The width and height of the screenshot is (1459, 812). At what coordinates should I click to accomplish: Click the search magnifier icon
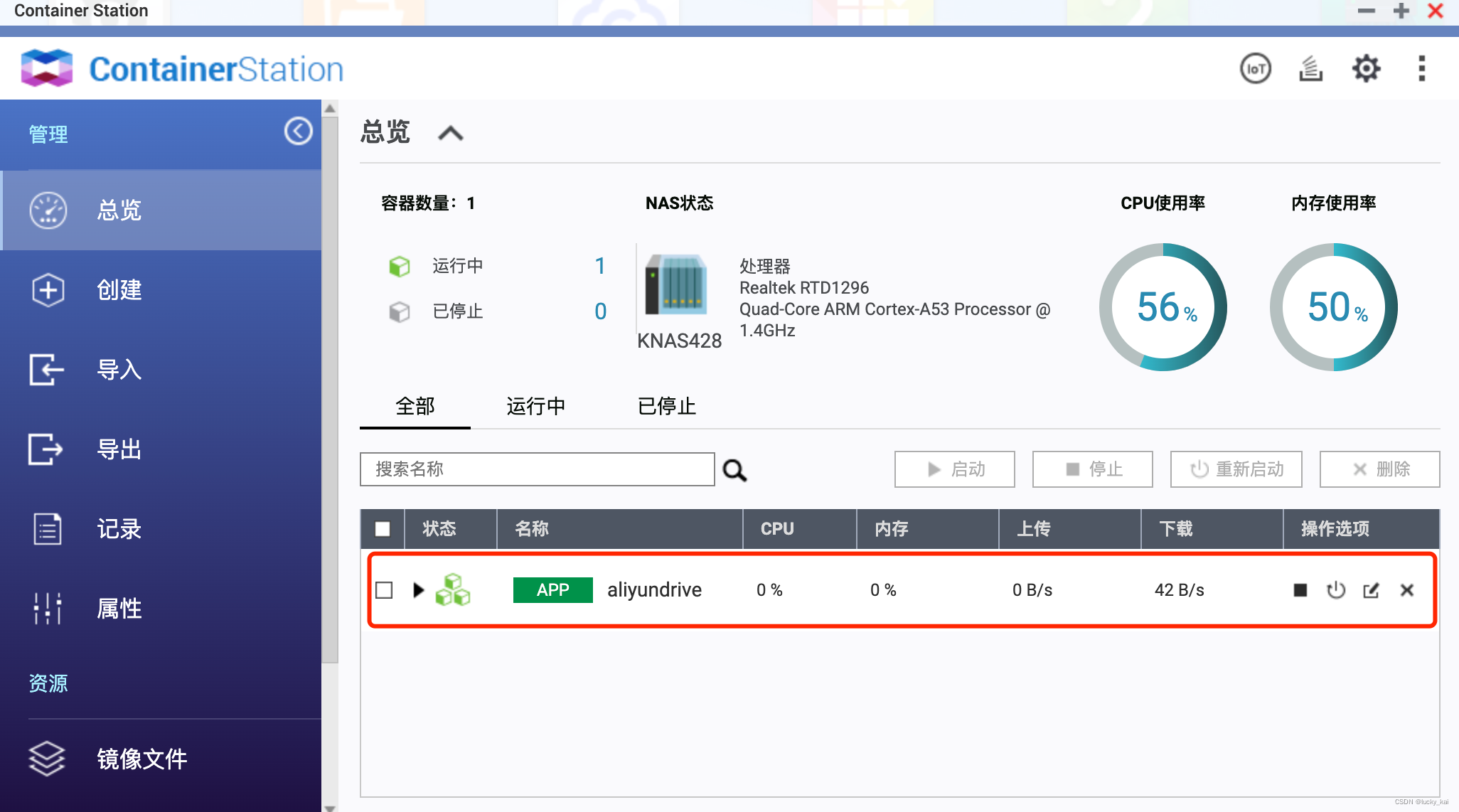(x=734, y=470)
